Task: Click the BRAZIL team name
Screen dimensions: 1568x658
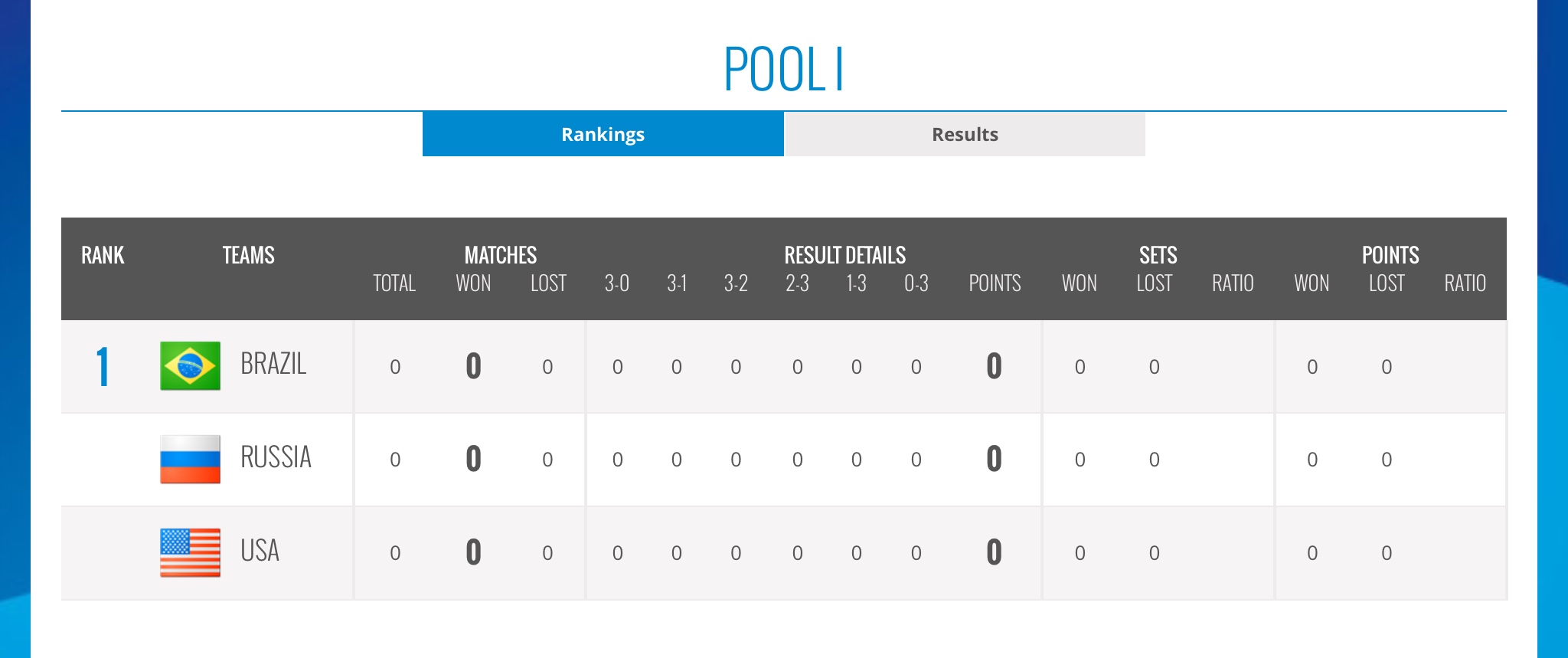Action: [x=273, y=364]
